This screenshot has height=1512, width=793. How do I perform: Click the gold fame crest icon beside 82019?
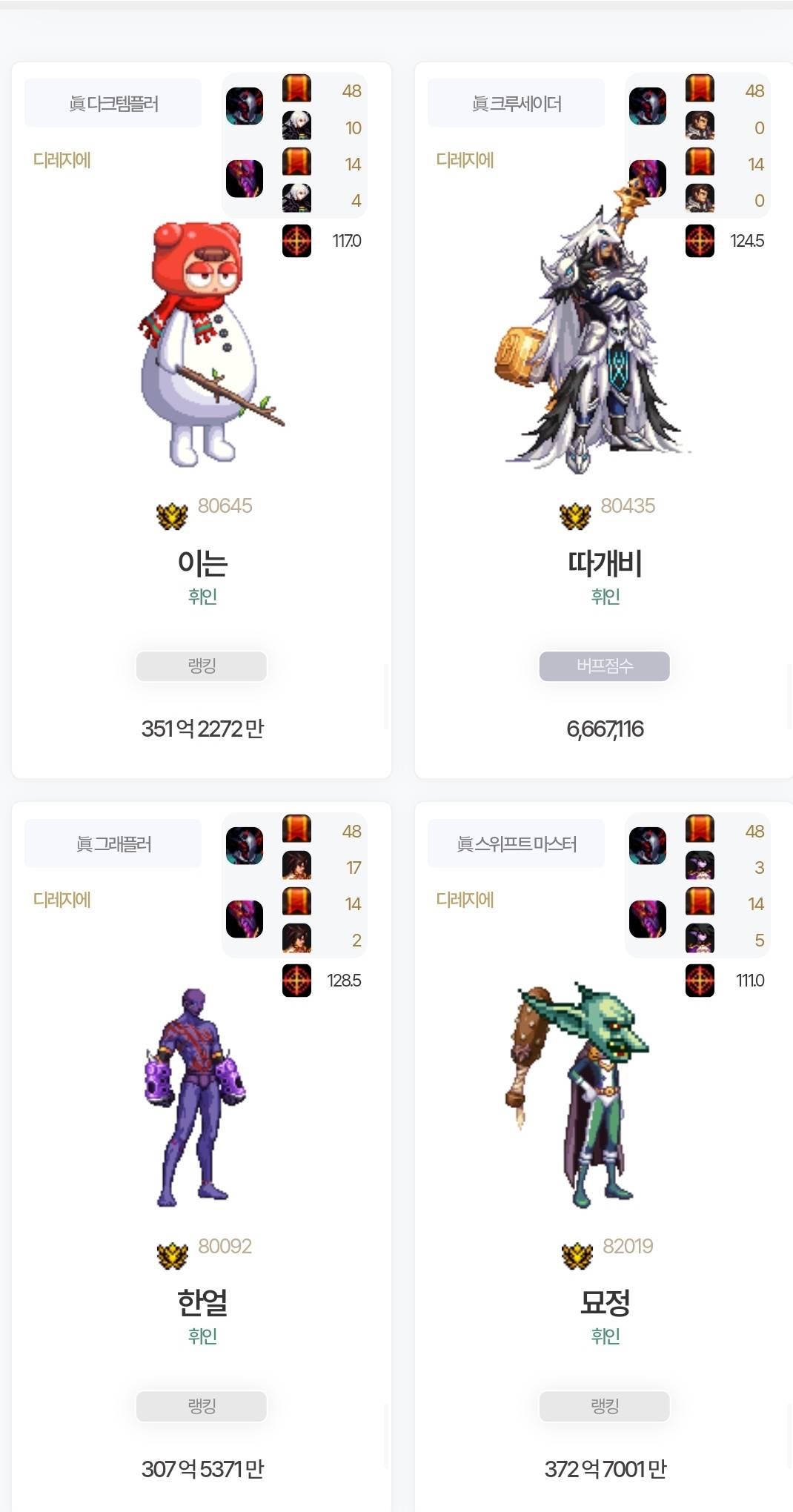tap(577, 1255)
